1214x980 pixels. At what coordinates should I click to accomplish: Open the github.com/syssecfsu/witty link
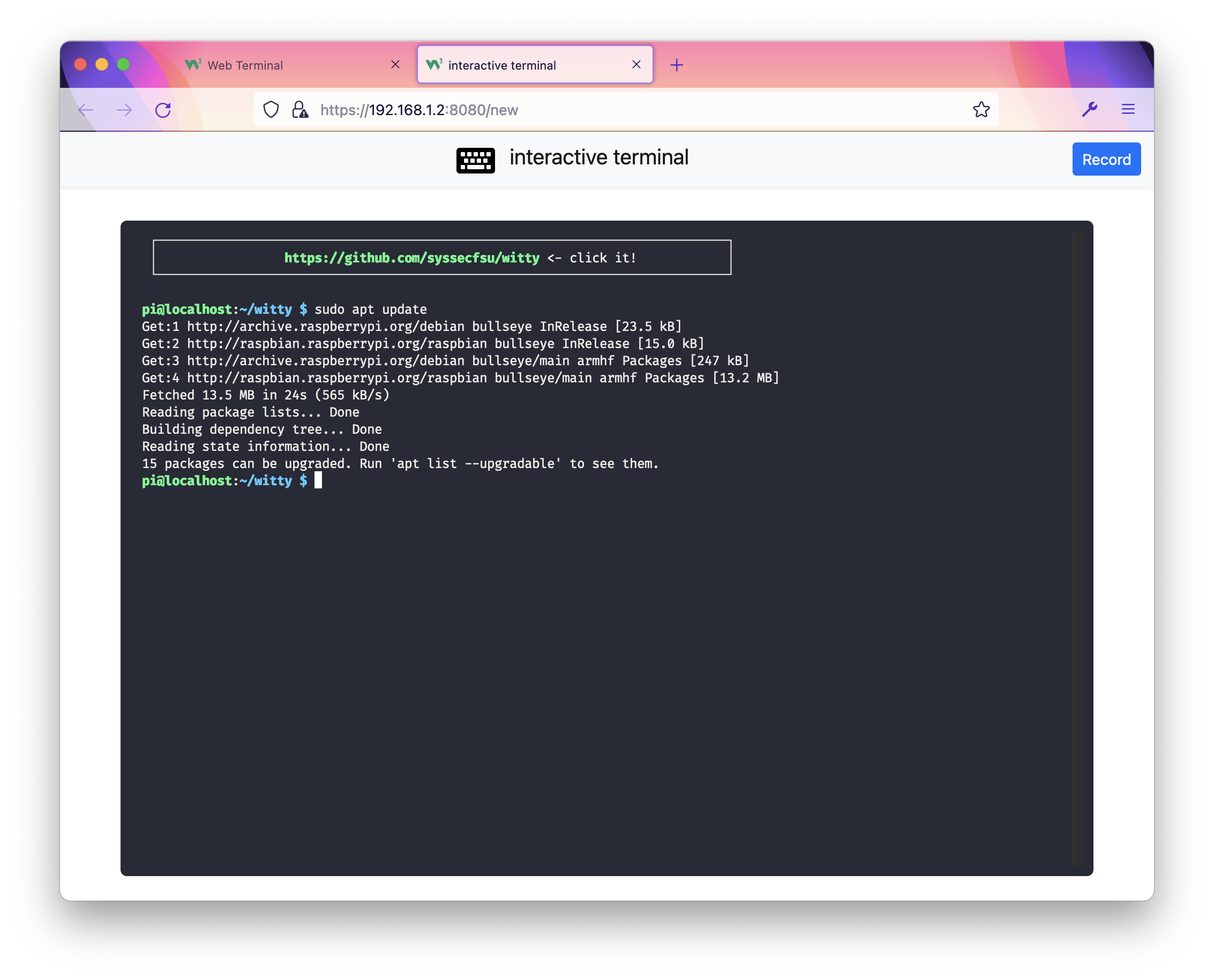[x=411, y=258]
